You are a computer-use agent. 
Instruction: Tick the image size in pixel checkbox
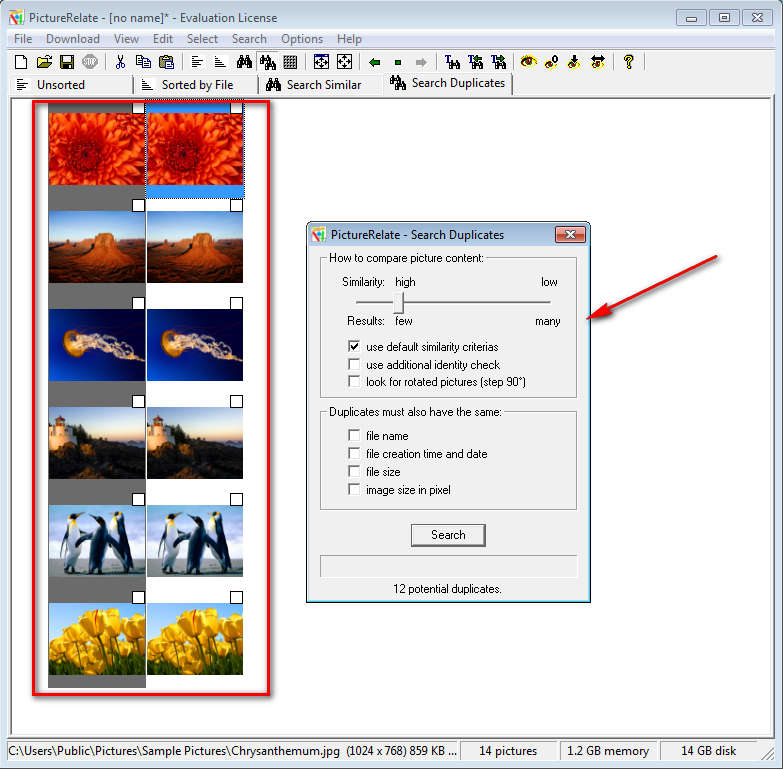click(354, 489)
